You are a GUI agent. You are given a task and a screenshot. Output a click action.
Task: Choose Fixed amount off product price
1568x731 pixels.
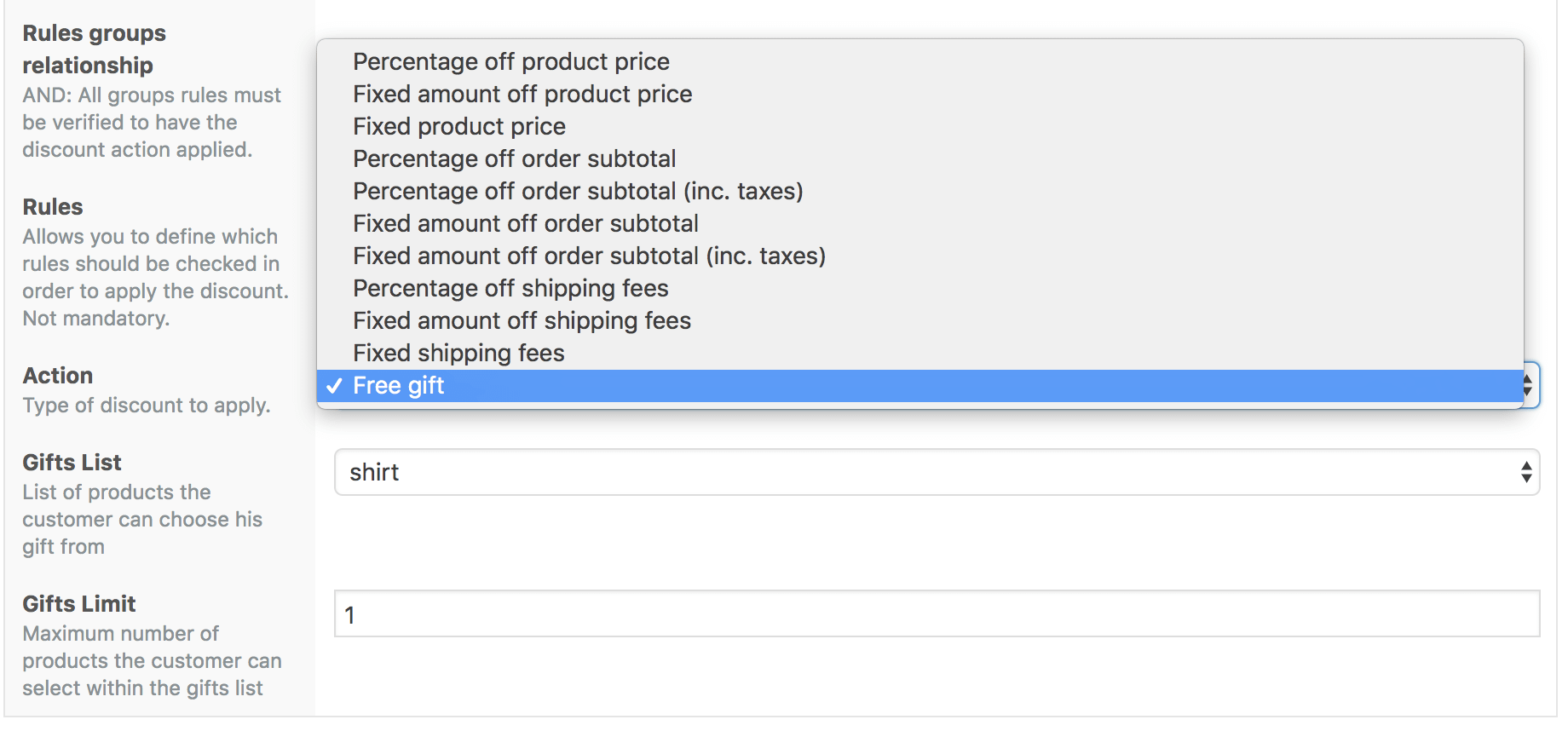tap(919, 94)
